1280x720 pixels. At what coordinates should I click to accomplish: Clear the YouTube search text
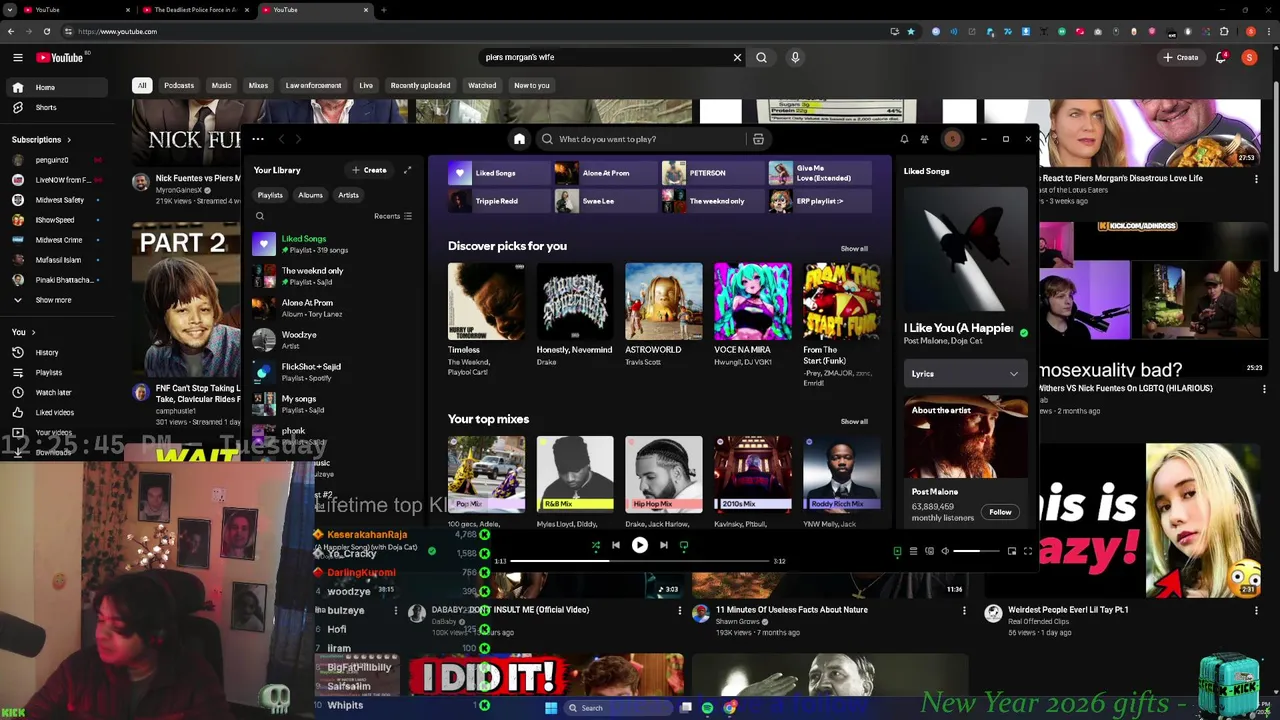pyautogui.click(x=737, y=57)
